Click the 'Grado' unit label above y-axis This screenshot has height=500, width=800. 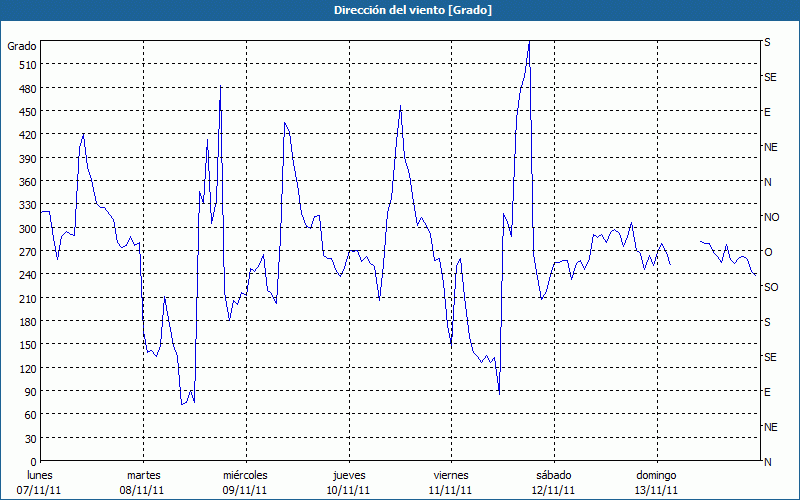(x=22, y=46)
